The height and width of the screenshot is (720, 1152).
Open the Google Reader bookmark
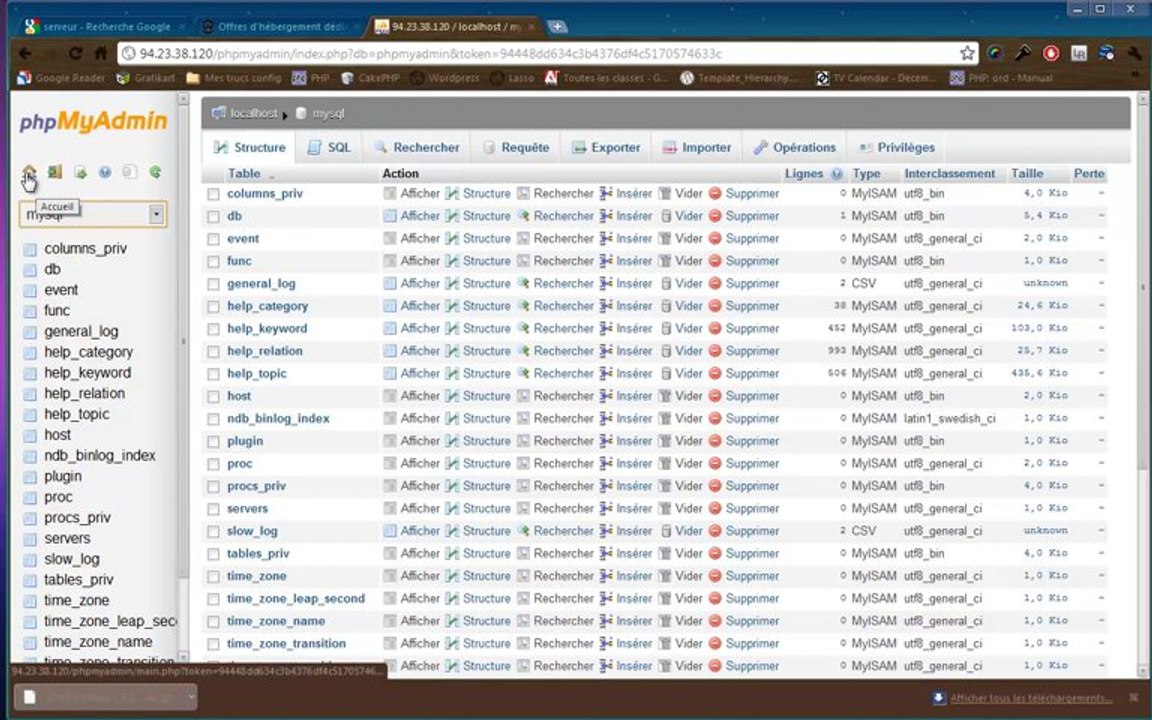pyautogui.click(x=62, y=78)
